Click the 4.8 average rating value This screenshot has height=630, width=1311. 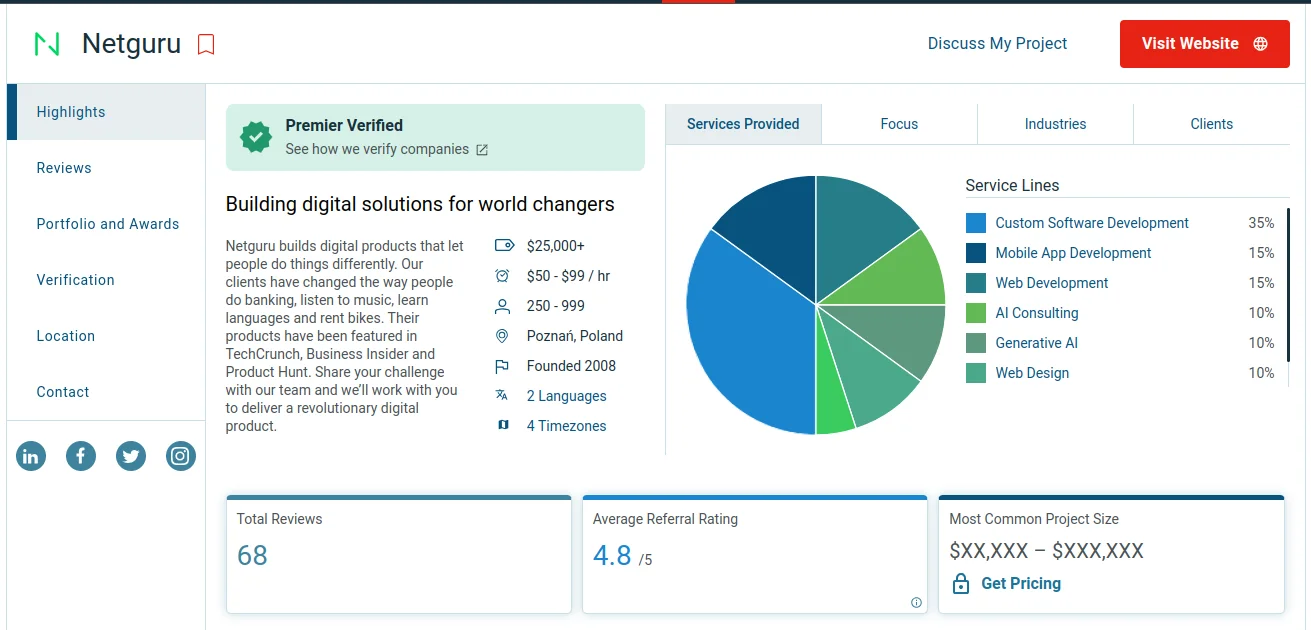pos(612,556)
